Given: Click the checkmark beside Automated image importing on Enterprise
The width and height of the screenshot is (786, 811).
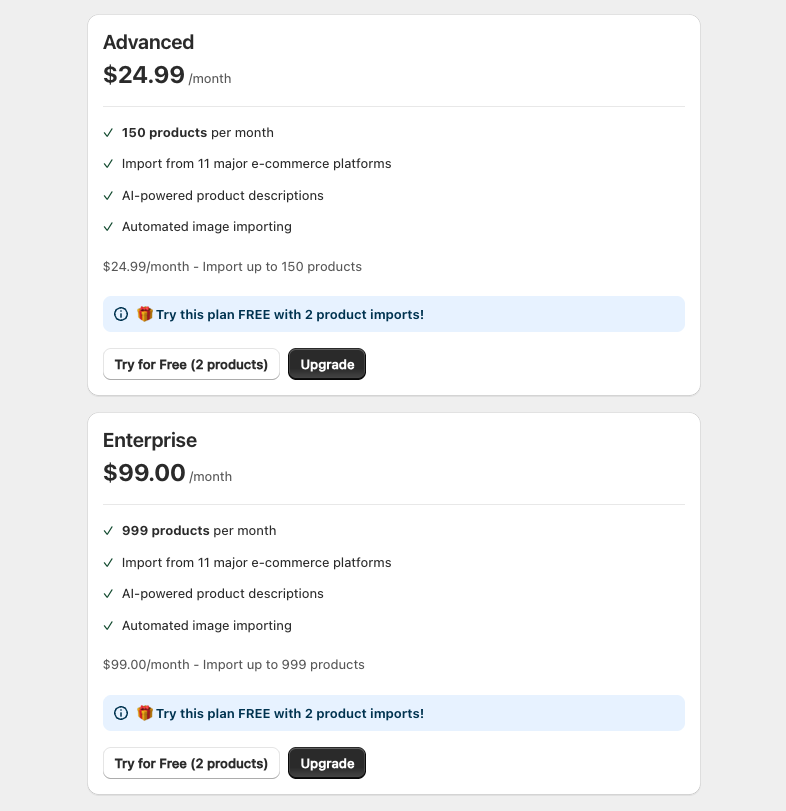Looking at the screenshot, I should (108, 625).
